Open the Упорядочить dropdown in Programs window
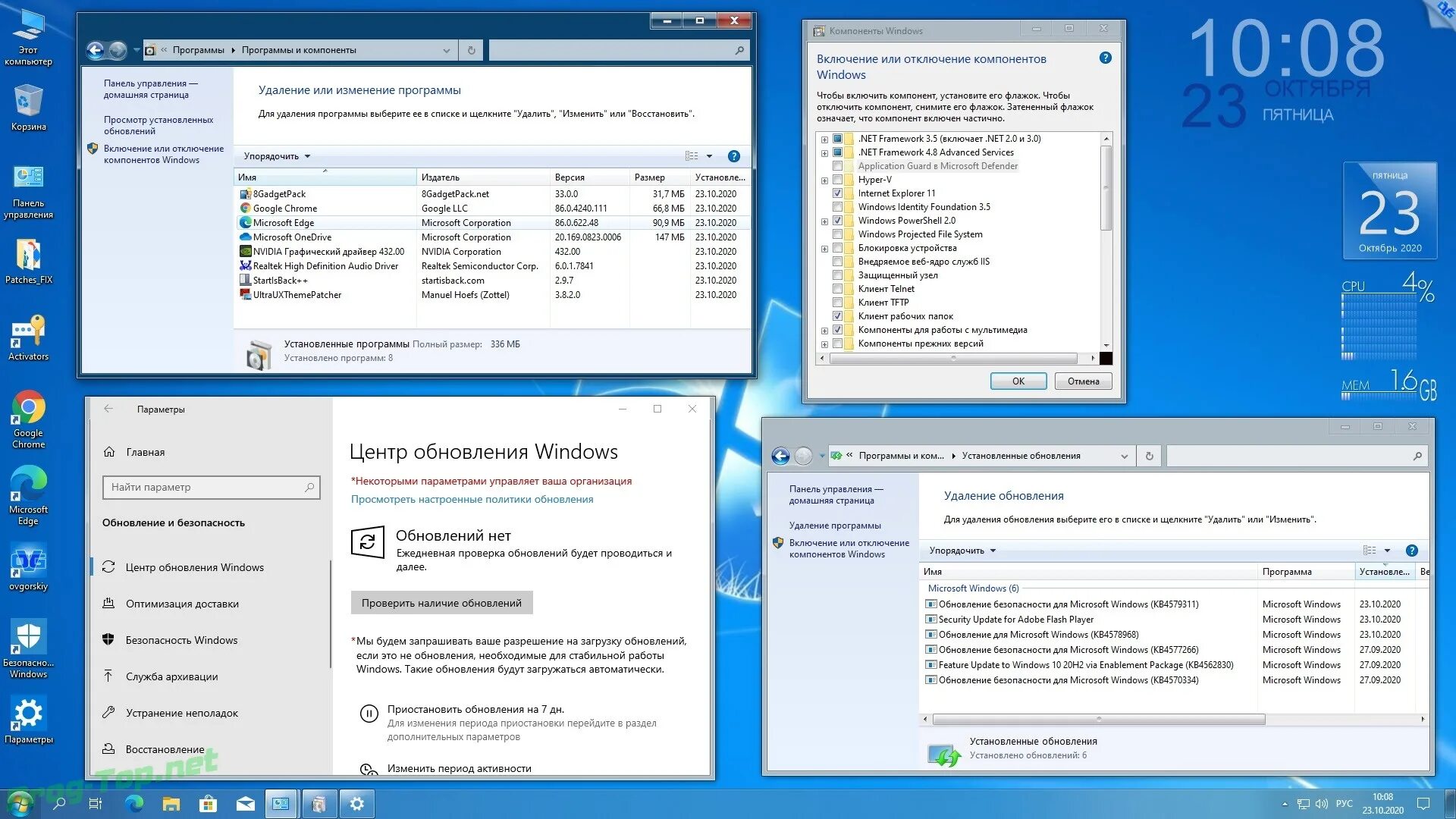Screen dimensions: 1456x819 (x=277, y=156)
